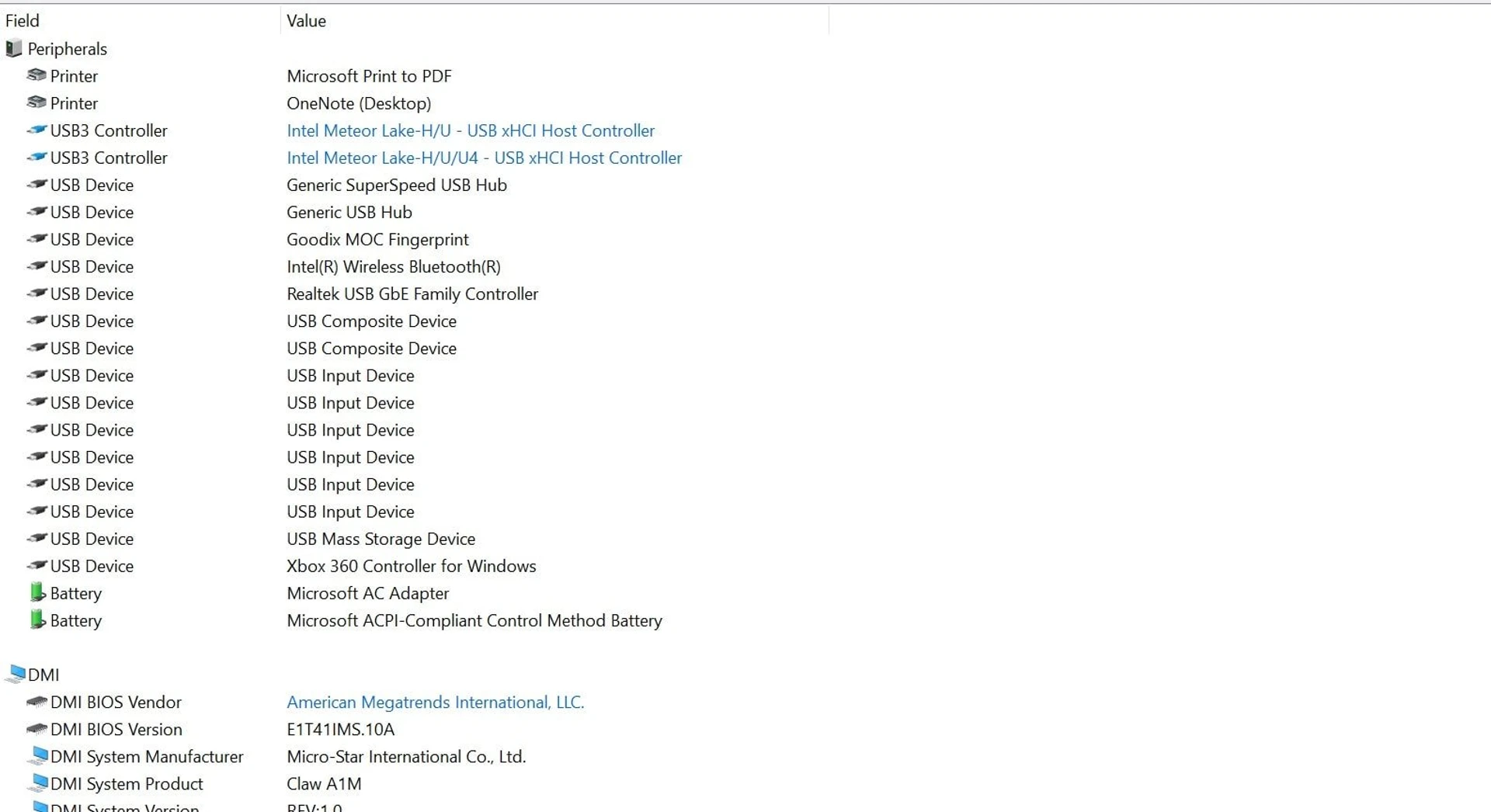This screenshot has width=1491, height=812.
Task: Select Xbox 360 Controller for Windows value
Action: pyautogui.click(x=412, y=566)
